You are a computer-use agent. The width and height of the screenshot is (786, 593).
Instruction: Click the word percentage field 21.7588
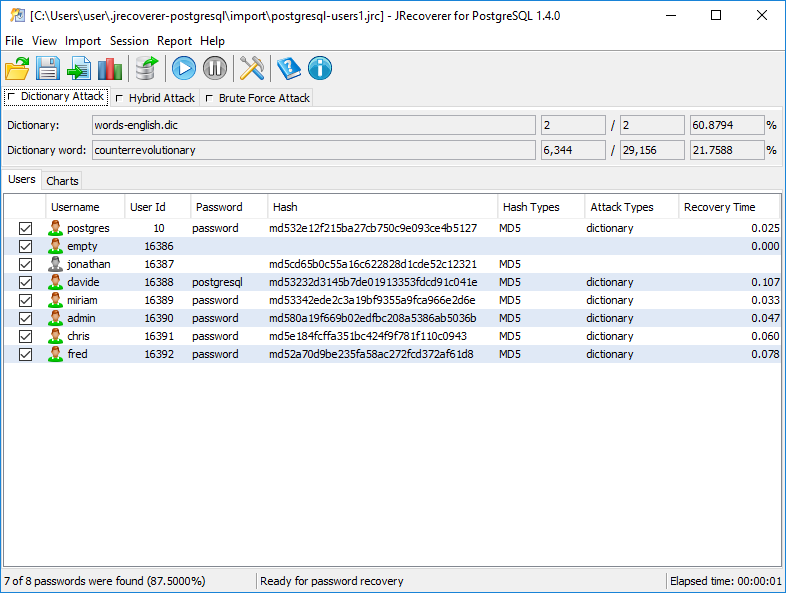[x=727, y=150]
